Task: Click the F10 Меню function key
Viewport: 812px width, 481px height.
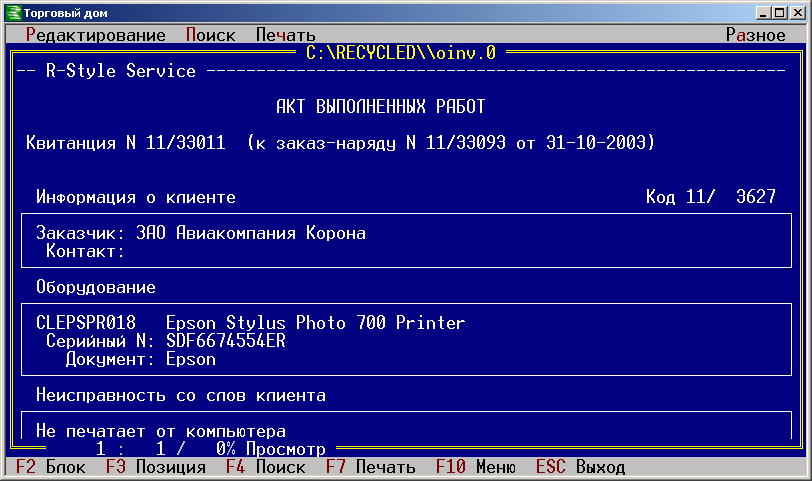Action: tap(476, 467)
